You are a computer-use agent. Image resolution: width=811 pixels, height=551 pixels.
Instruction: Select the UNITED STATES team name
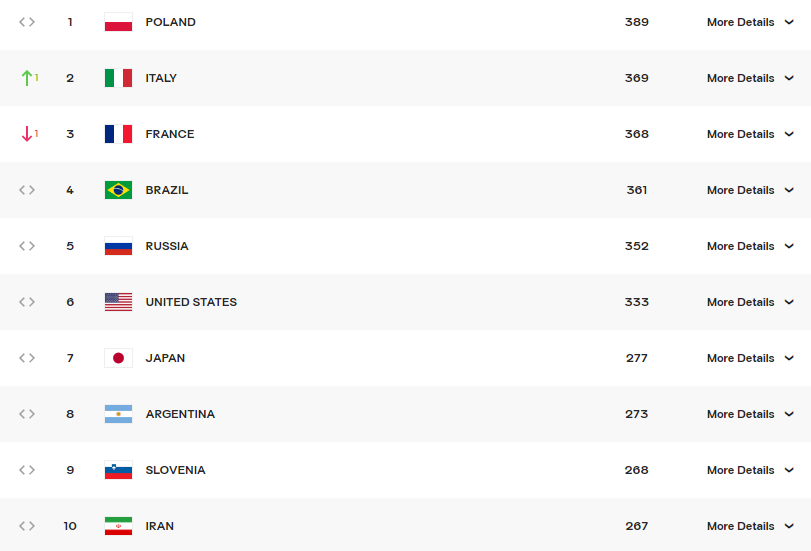click(x=191, y=302)
